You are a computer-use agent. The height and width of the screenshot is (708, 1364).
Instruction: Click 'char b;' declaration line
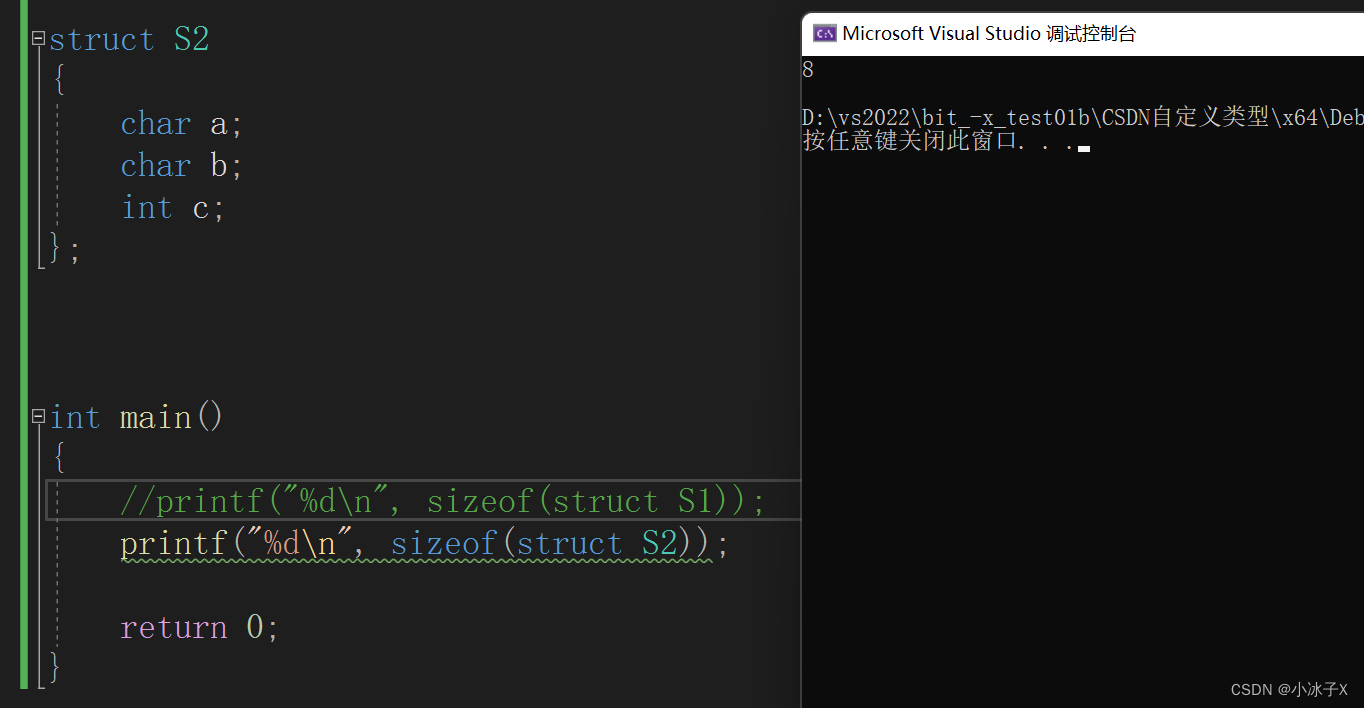coord(182,166)
